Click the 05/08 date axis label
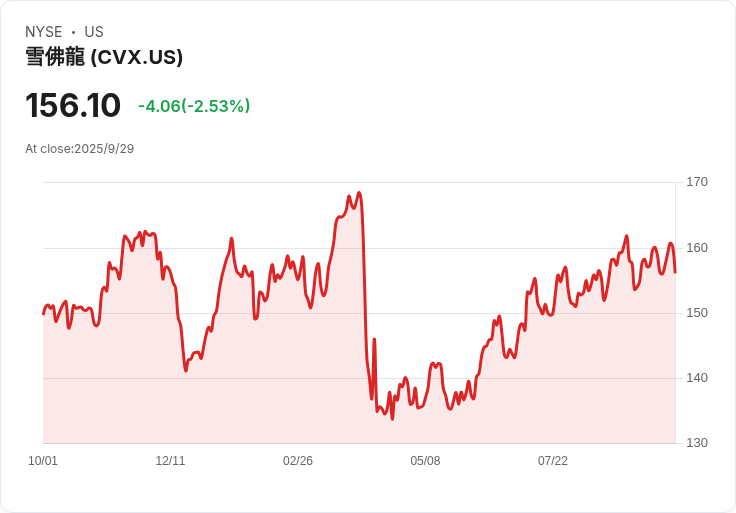Image resolution: width=736 pixels, height=513 pixels. click(425, 461)
